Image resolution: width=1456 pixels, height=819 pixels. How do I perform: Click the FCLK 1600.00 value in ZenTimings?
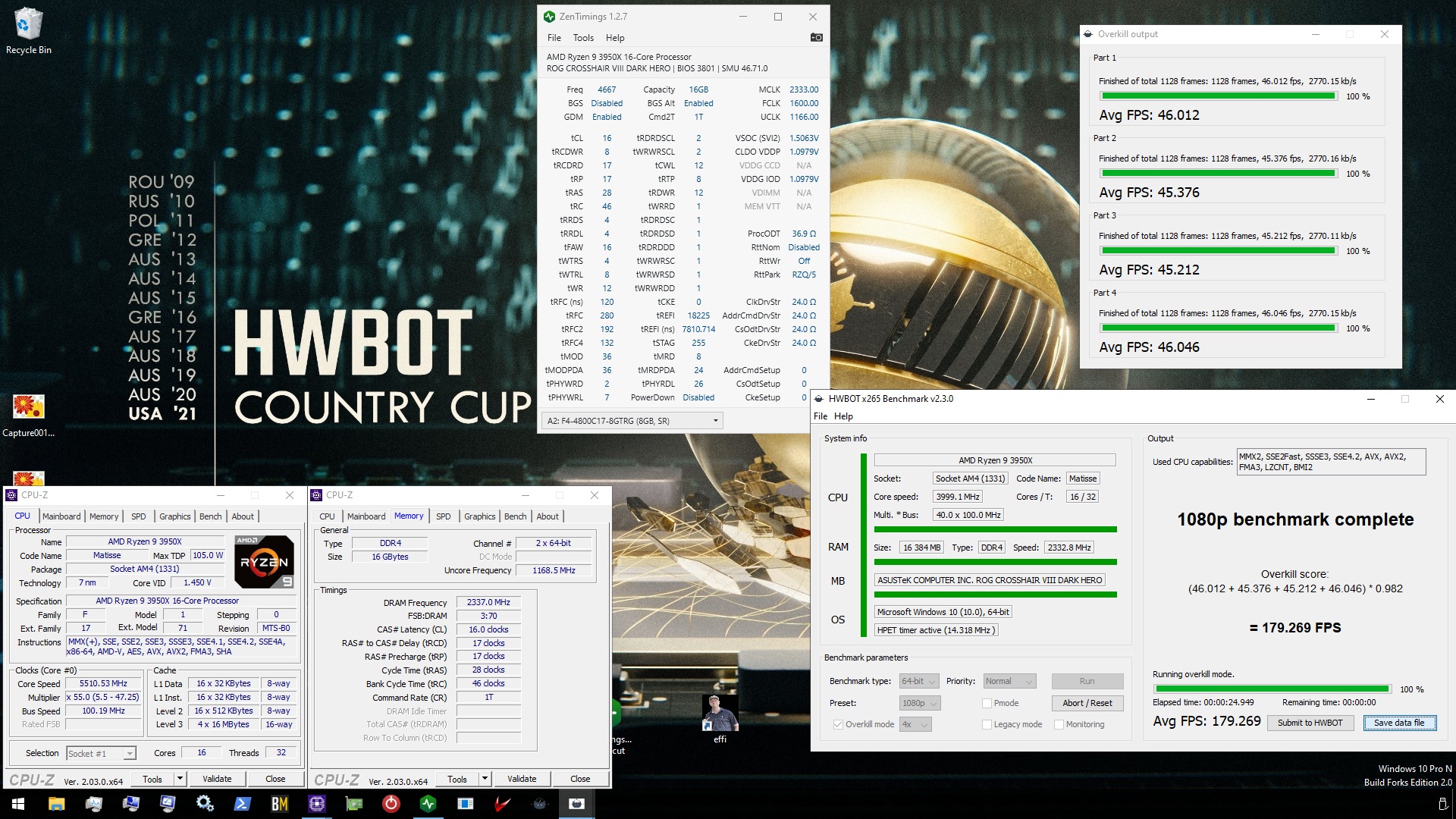[804, 103]
